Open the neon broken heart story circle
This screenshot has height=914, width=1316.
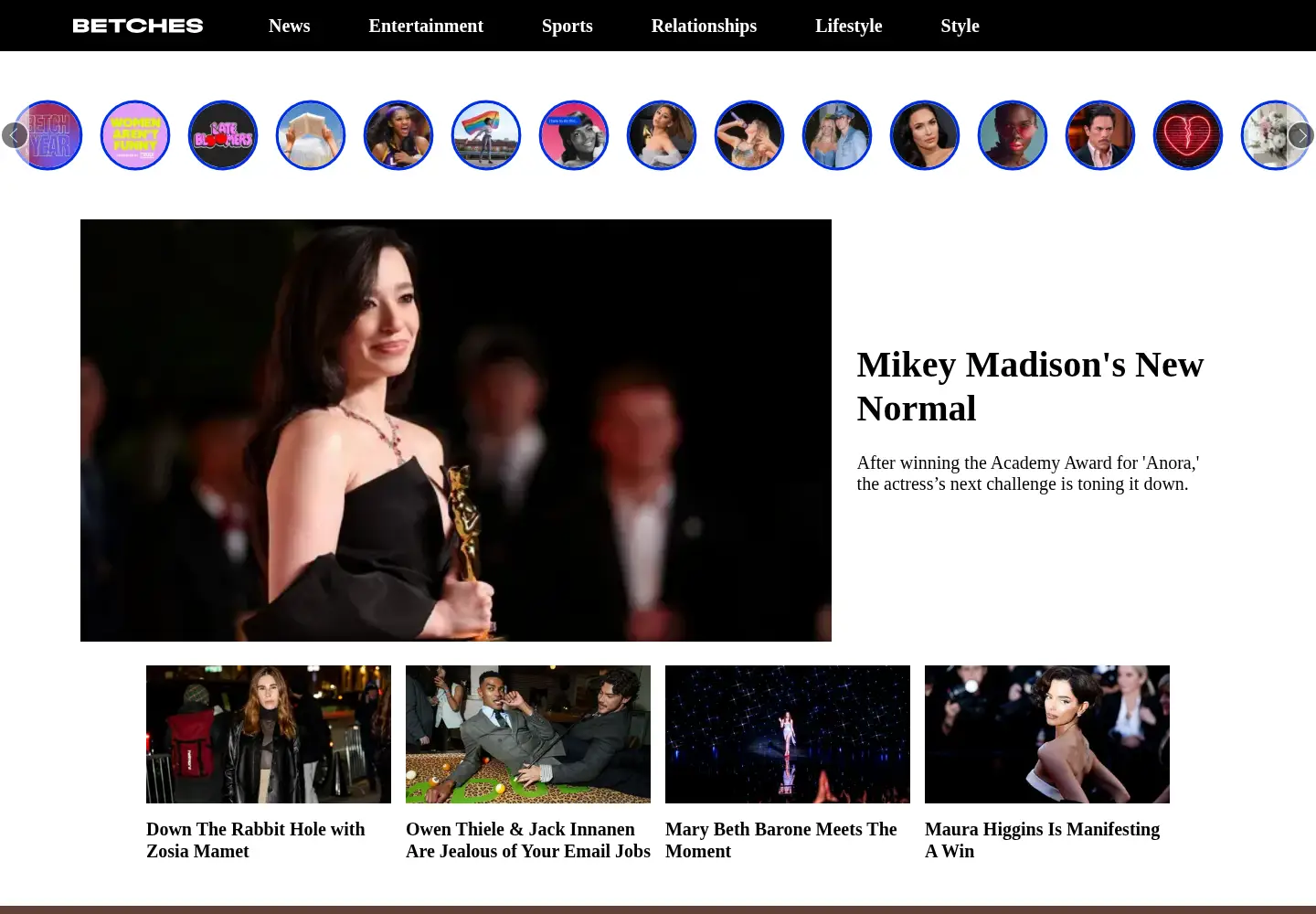coord(1188,135)
